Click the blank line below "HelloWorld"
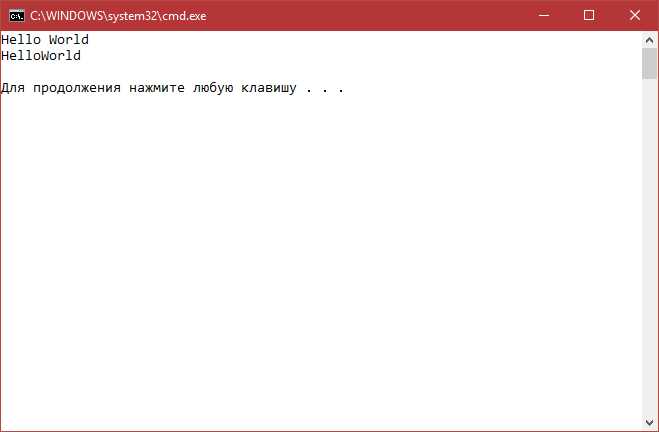The height and width of the screenshot is (432, 659). point(321,72)
